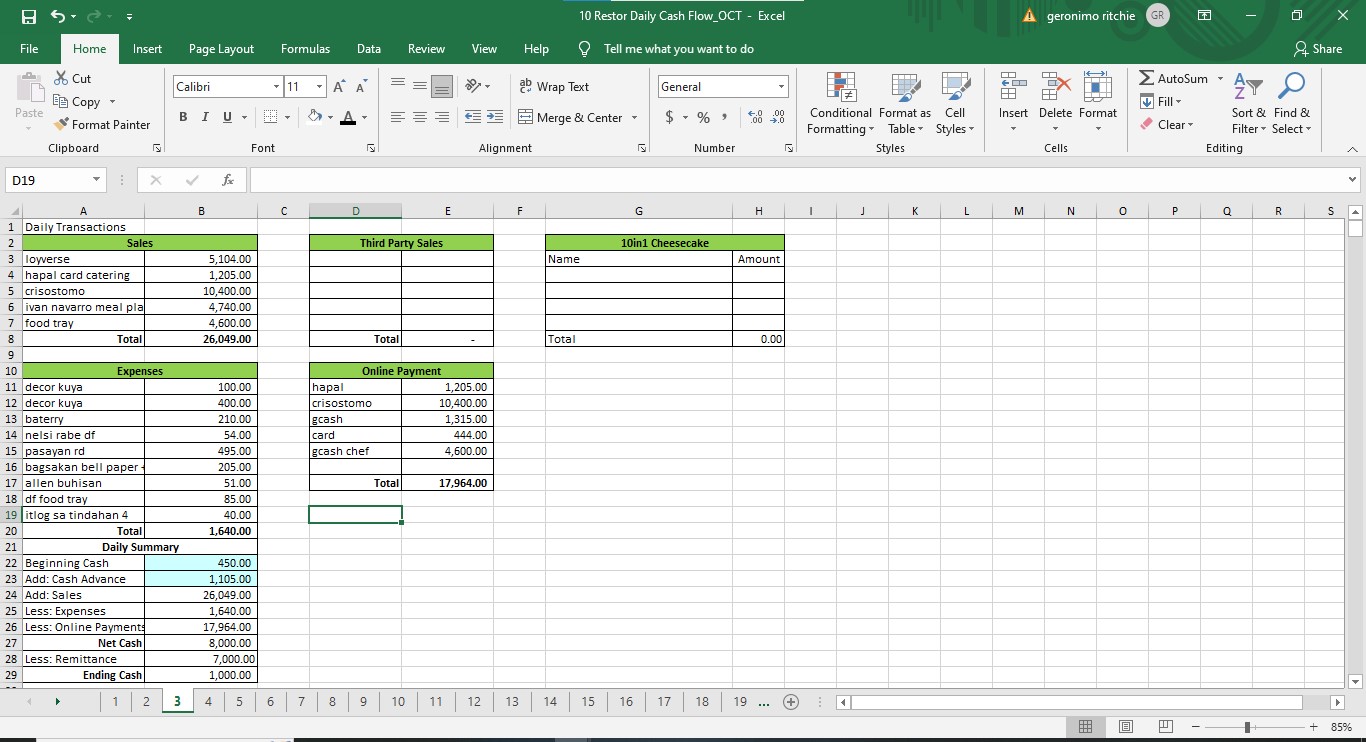Undo the last action

click(x=59, y=16)
